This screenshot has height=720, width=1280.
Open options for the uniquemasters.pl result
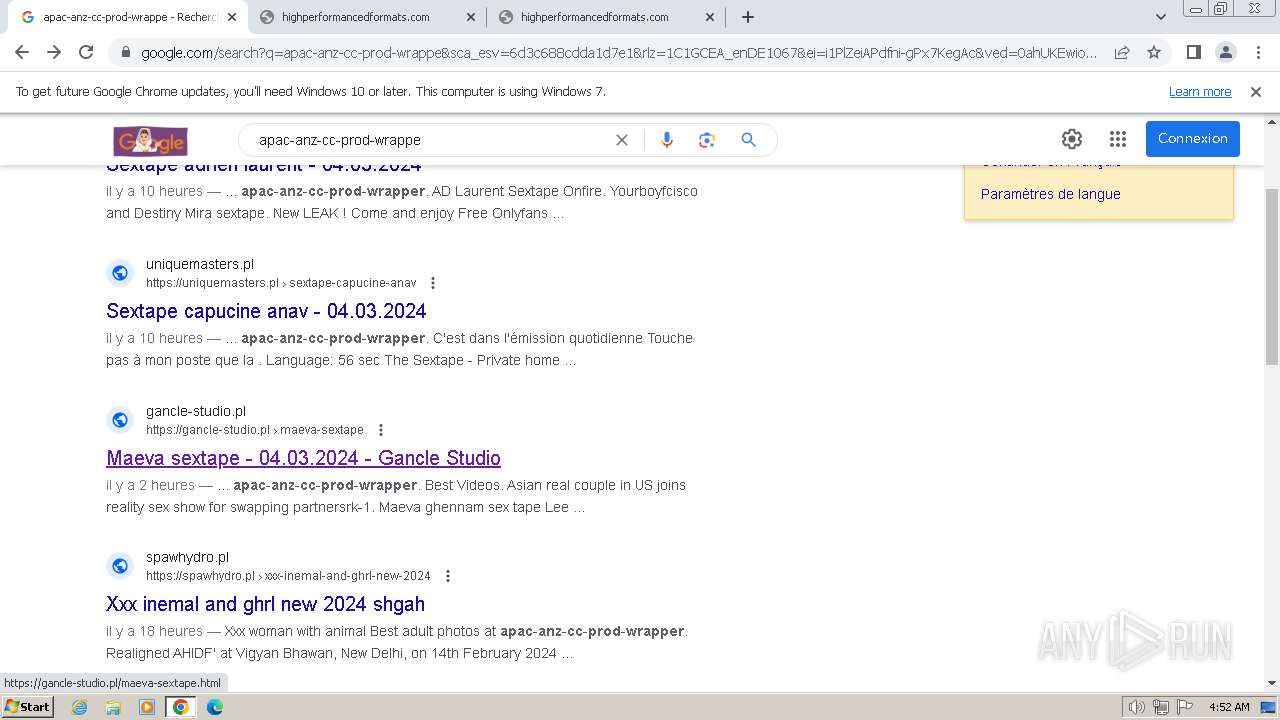[433, 283]
